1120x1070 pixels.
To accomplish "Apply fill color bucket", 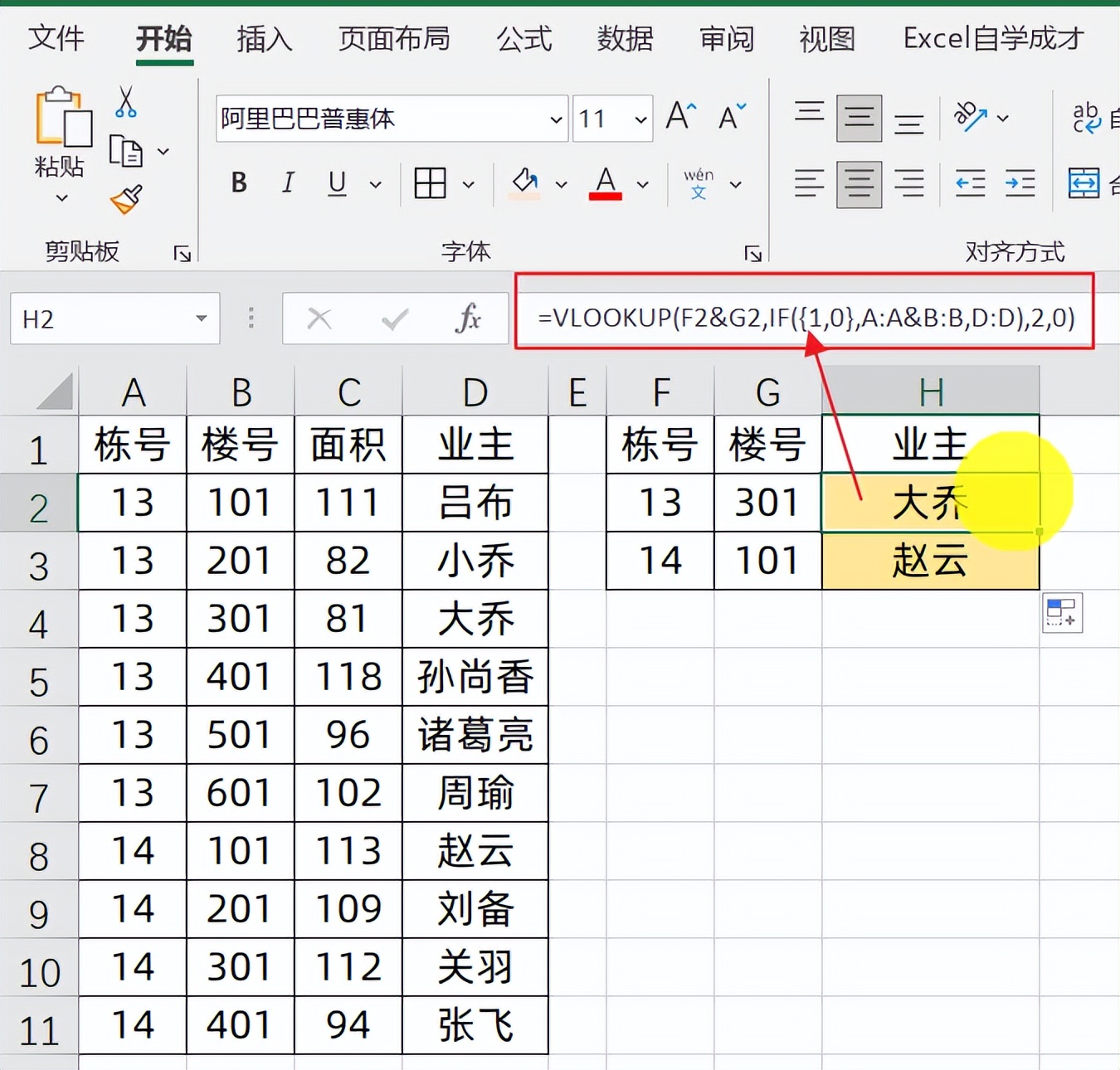I will click(524, 182).
